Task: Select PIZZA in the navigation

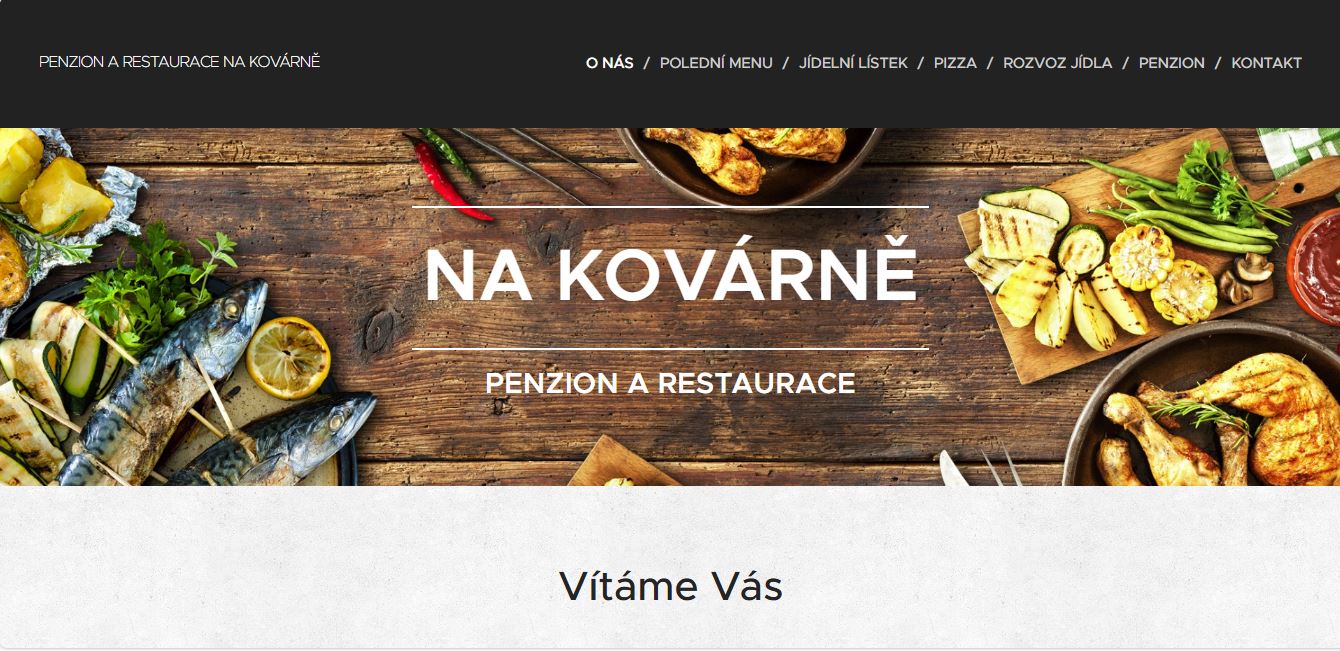Action: [x=955, y=63]
